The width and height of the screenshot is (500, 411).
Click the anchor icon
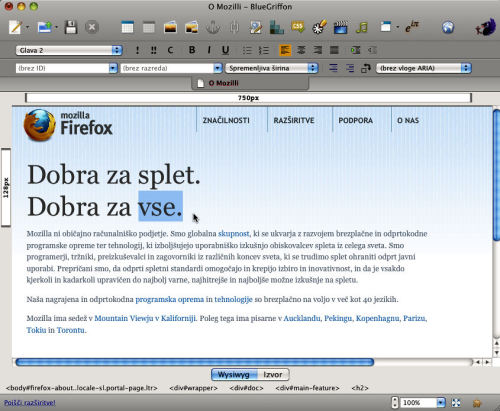click(x=213, y=27)
